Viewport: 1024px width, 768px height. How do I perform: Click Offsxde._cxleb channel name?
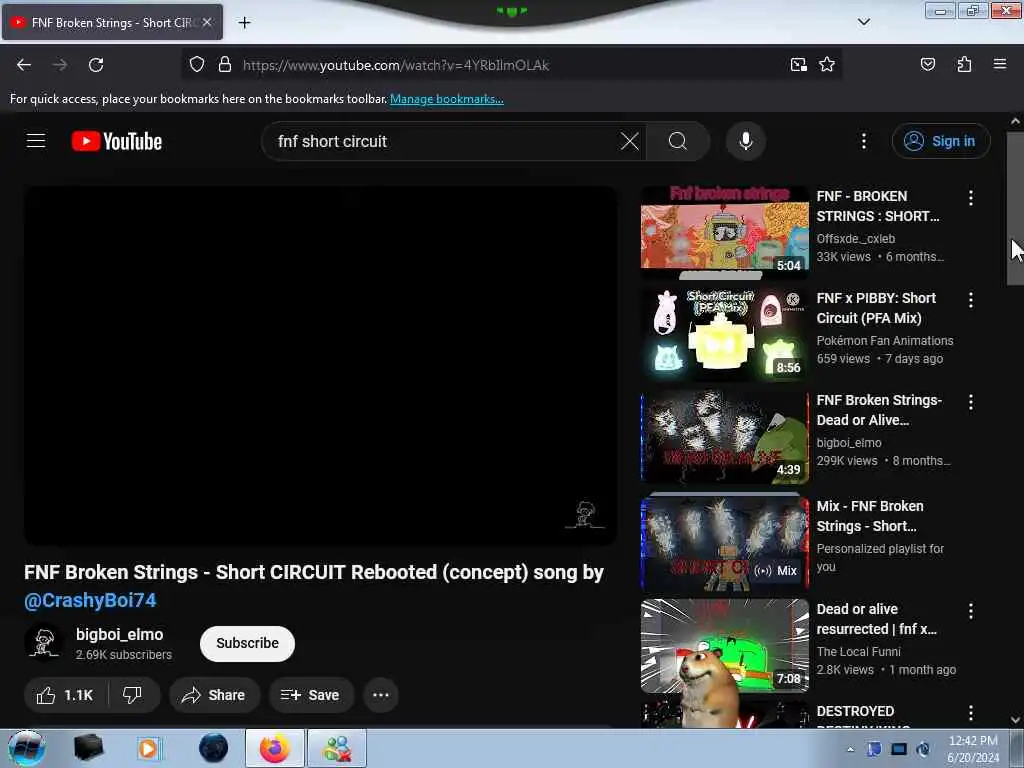[x=856, y=238]
